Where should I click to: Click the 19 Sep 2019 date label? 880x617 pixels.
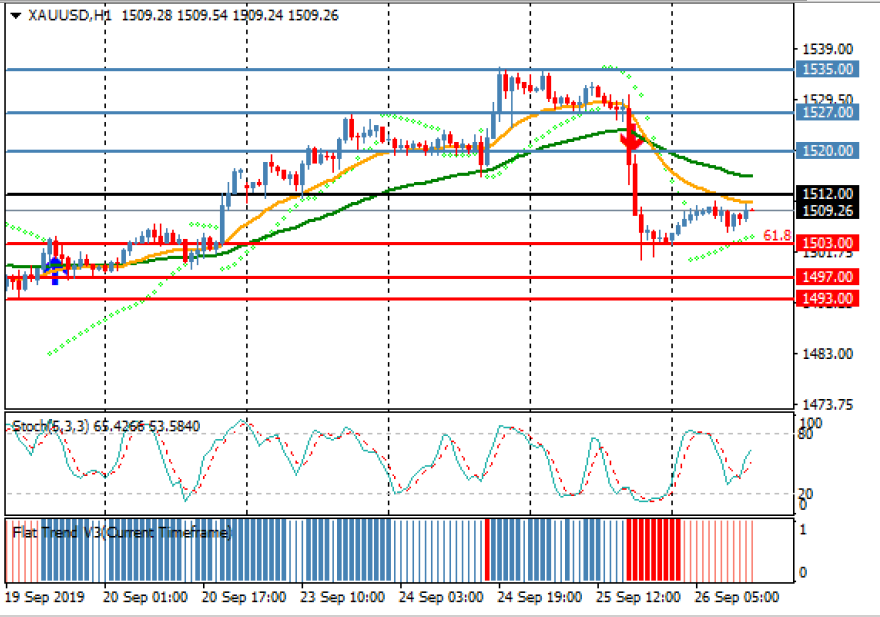click(x=45, y=597)
